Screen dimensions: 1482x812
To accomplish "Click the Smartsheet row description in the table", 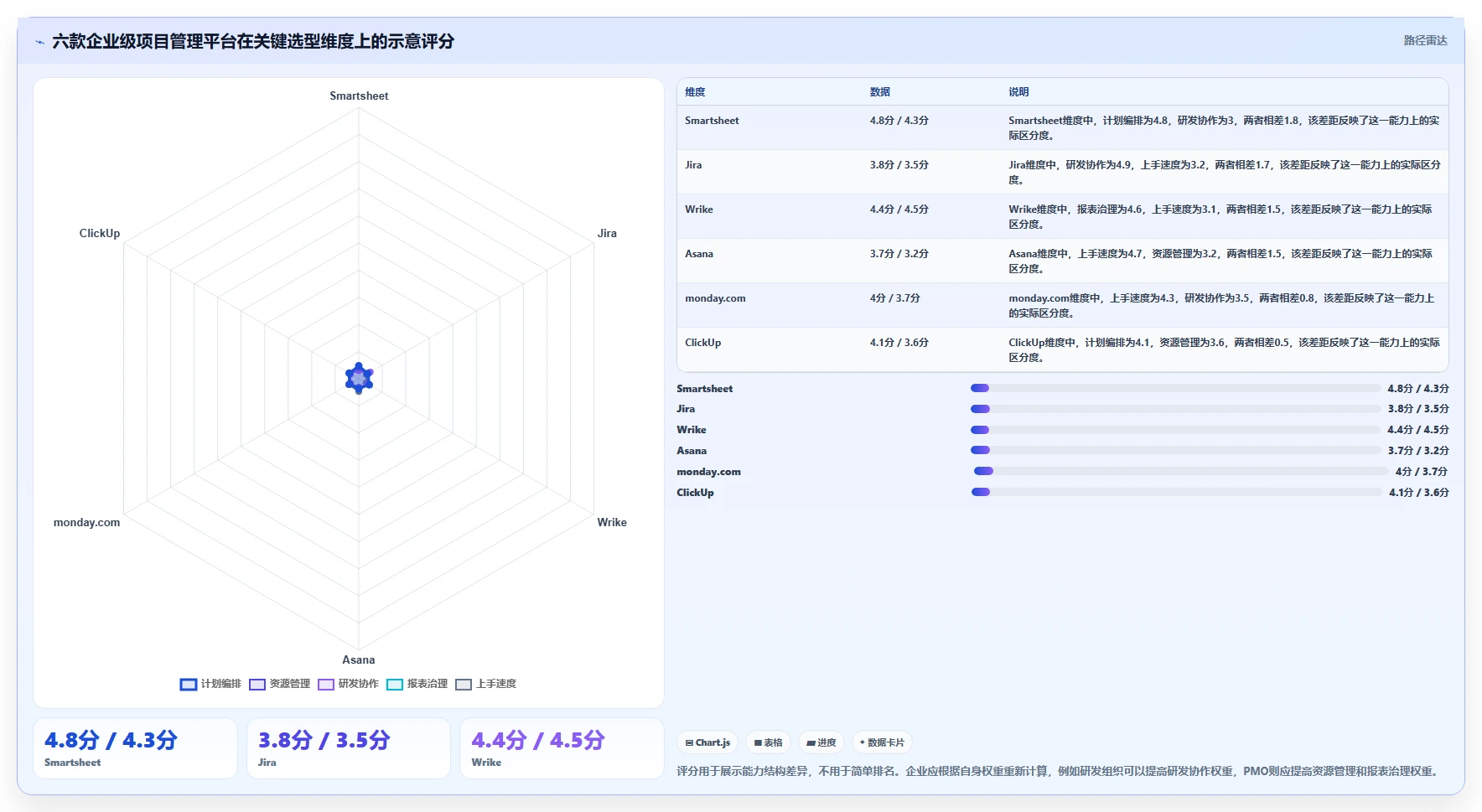I will pos(1224,128).
